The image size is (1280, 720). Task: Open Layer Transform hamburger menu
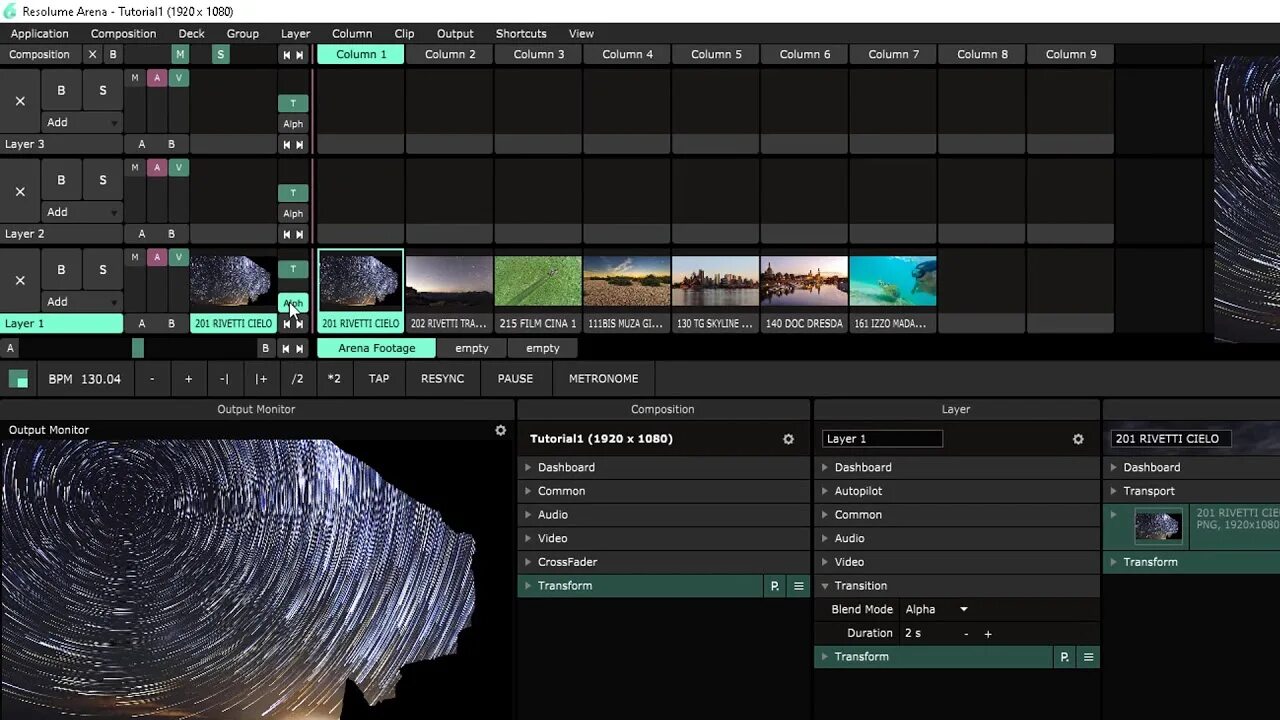coord(1088,657)
